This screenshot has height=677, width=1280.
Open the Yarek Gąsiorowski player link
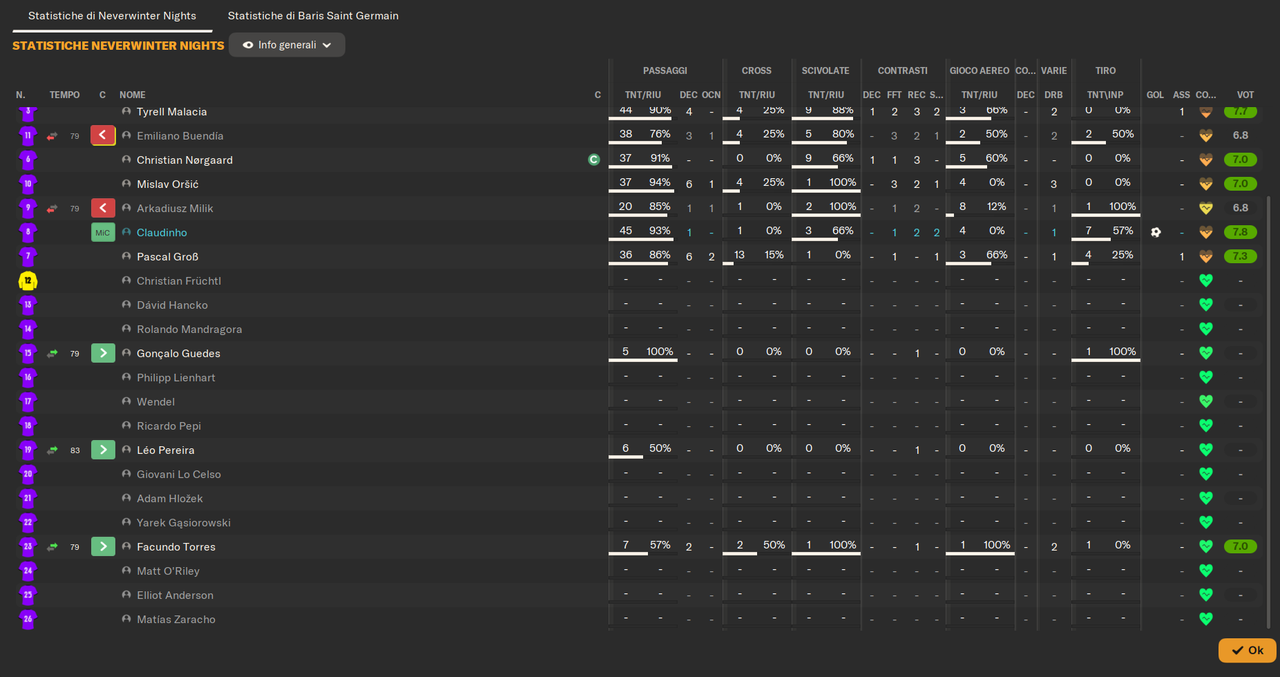[184, 523]
